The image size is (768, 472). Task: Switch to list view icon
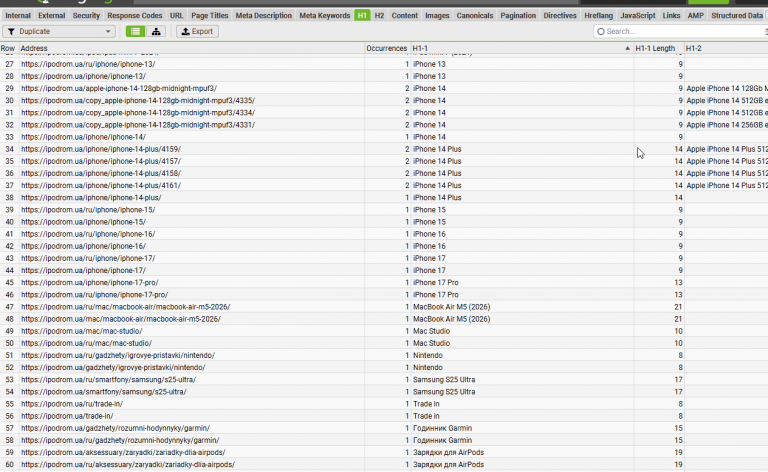click(x=135, y=31)
